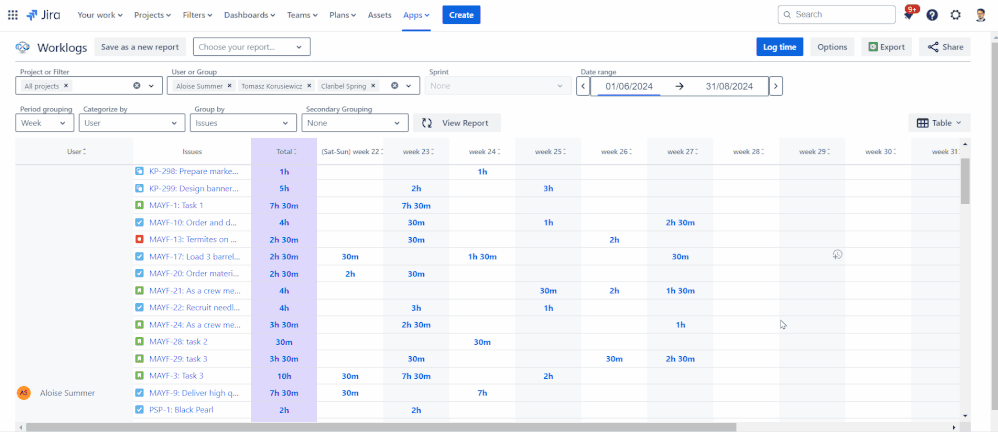
Task: Click the start date 01/06/2024
Action: pos(629,86)
